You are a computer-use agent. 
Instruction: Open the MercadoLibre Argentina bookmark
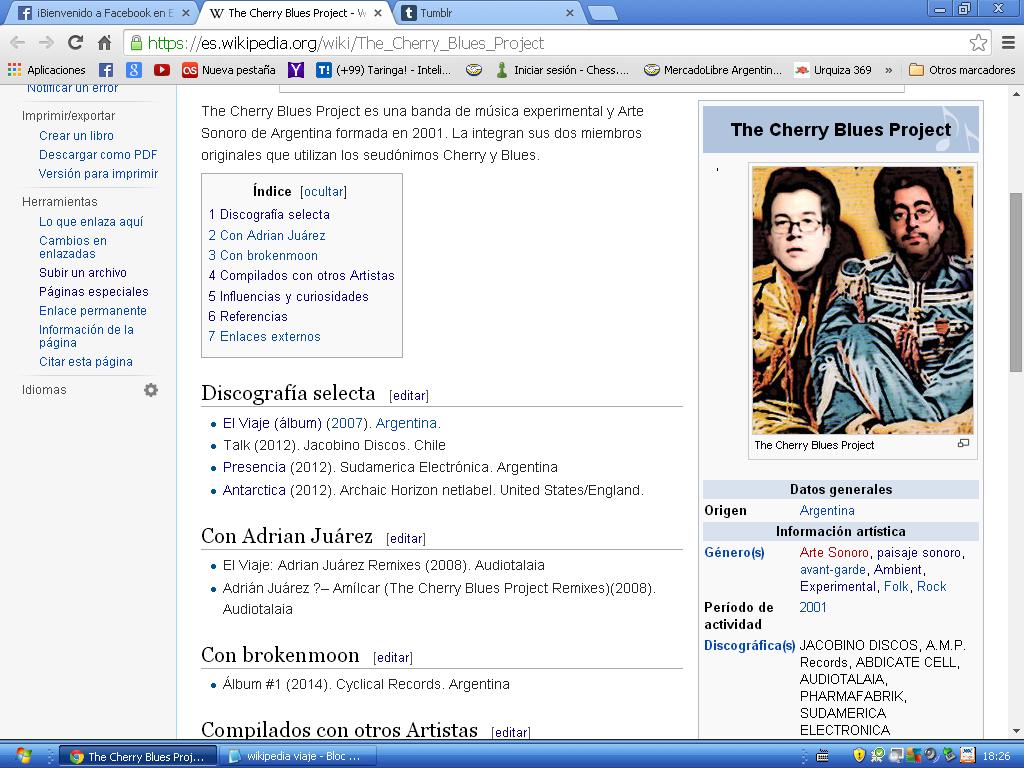[x=712, y=70]
